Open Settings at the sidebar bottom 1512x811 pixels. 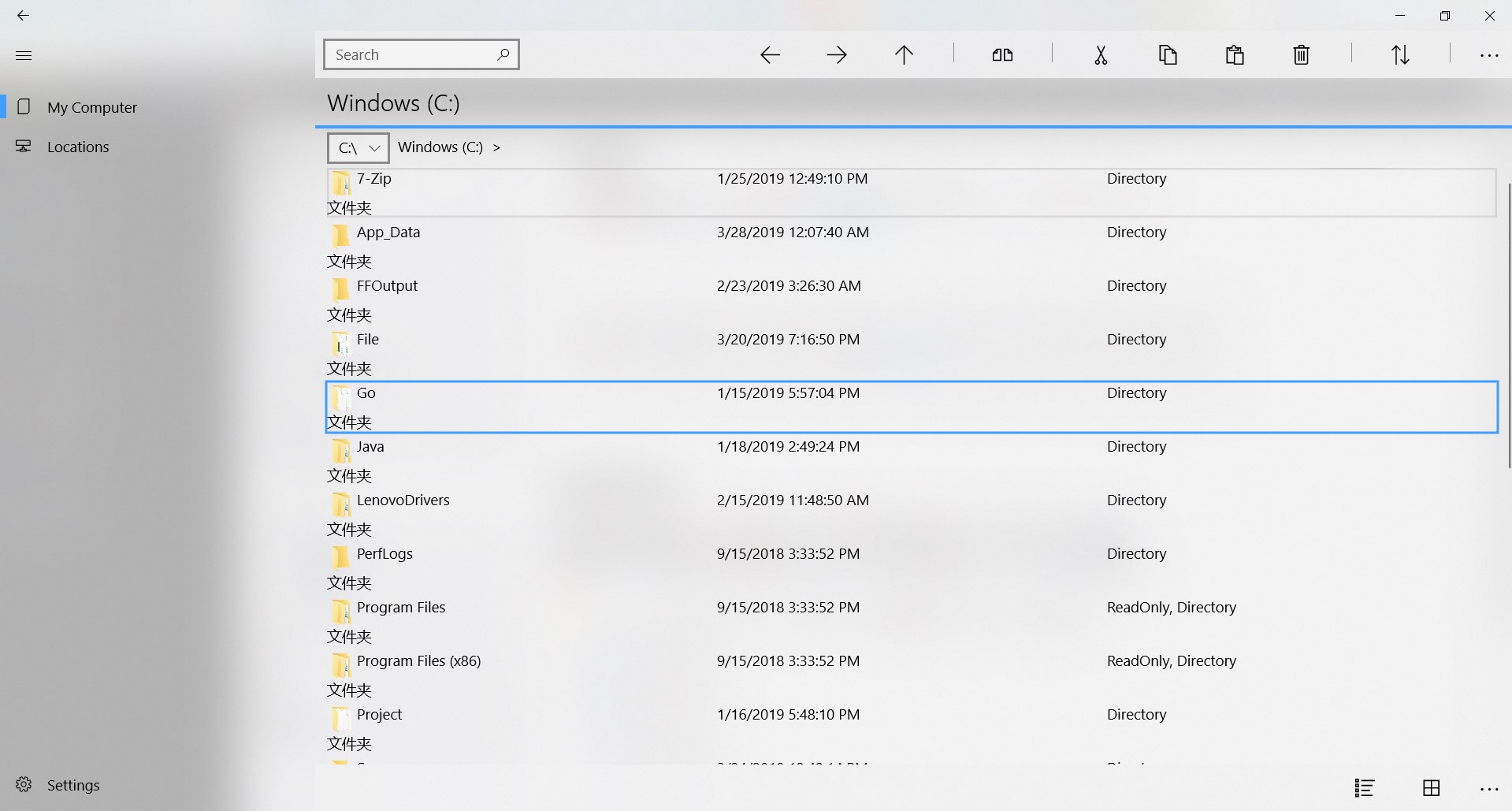pos(158,785)
